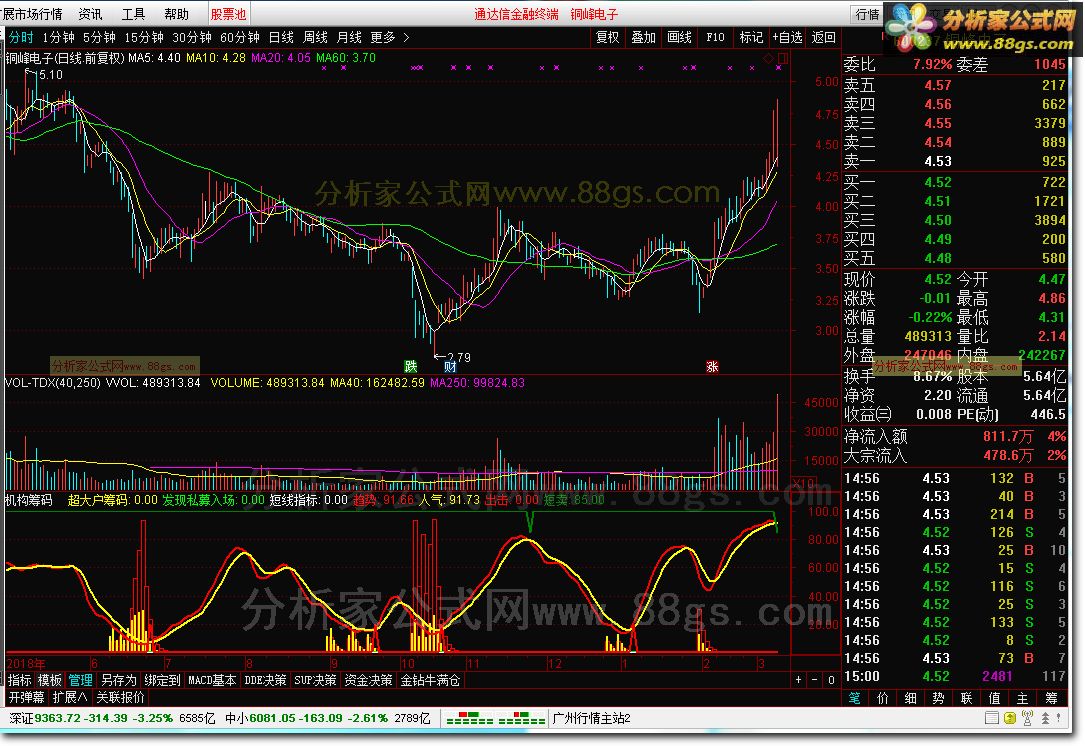This screenshot has width=1085, height=746.
Task: Select 金钻牛满仓 indicator template
Action: point(430,680)
